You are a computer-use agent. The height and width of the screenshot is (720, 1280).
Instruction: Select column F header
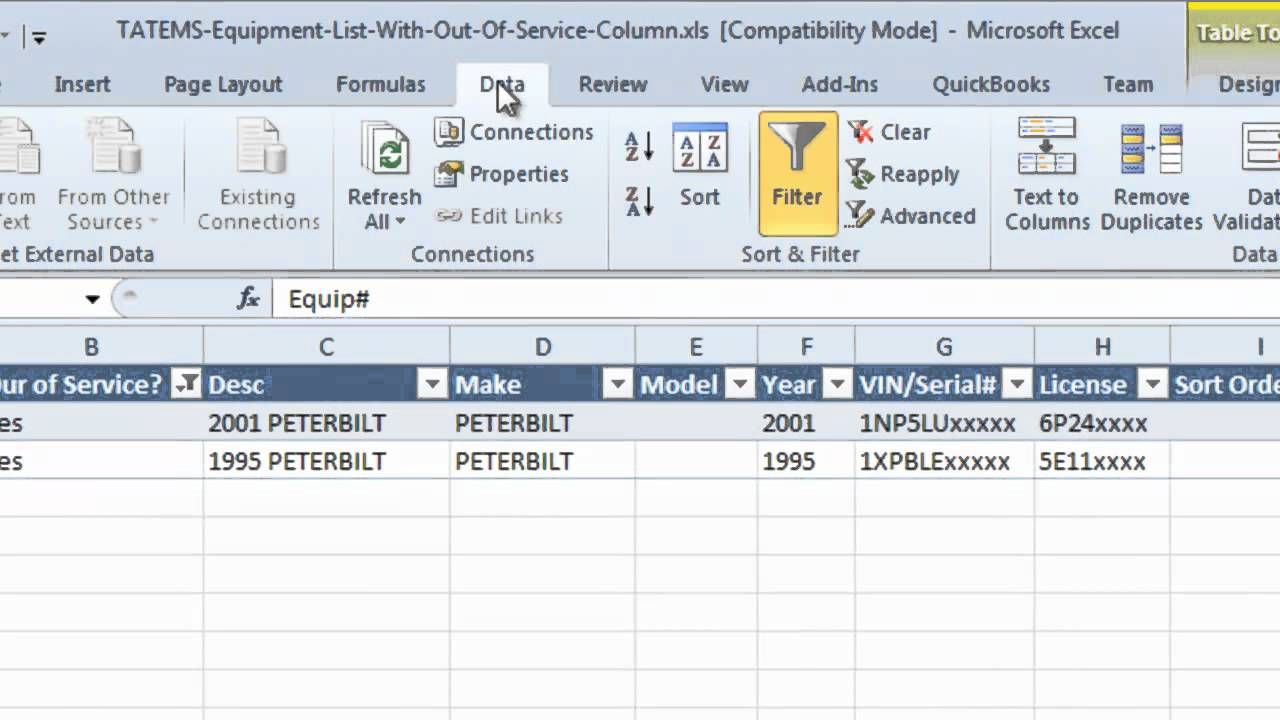(806, 347)
